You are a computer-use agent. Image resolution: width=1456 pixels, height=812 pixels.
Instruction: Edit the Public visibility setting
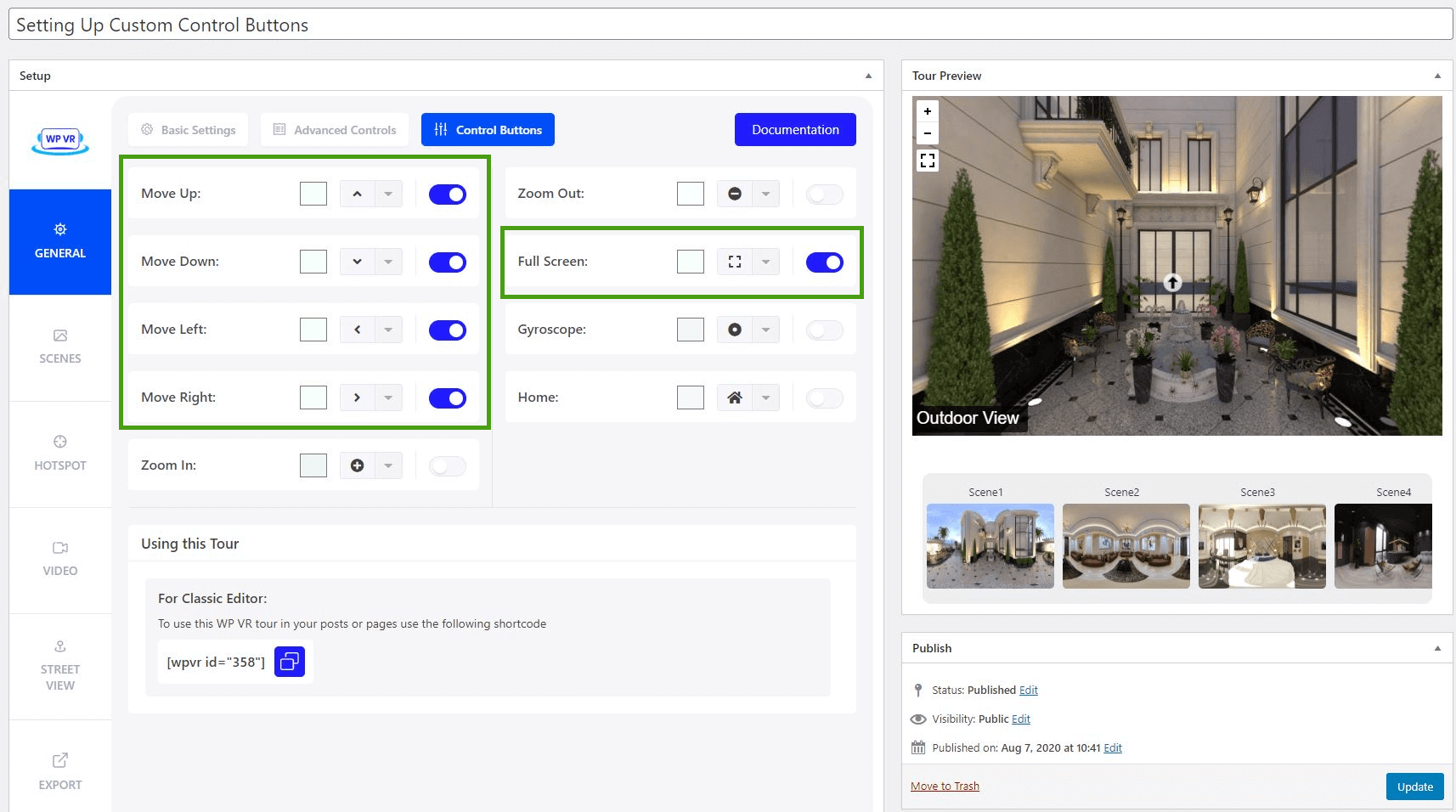(1021, 719)
